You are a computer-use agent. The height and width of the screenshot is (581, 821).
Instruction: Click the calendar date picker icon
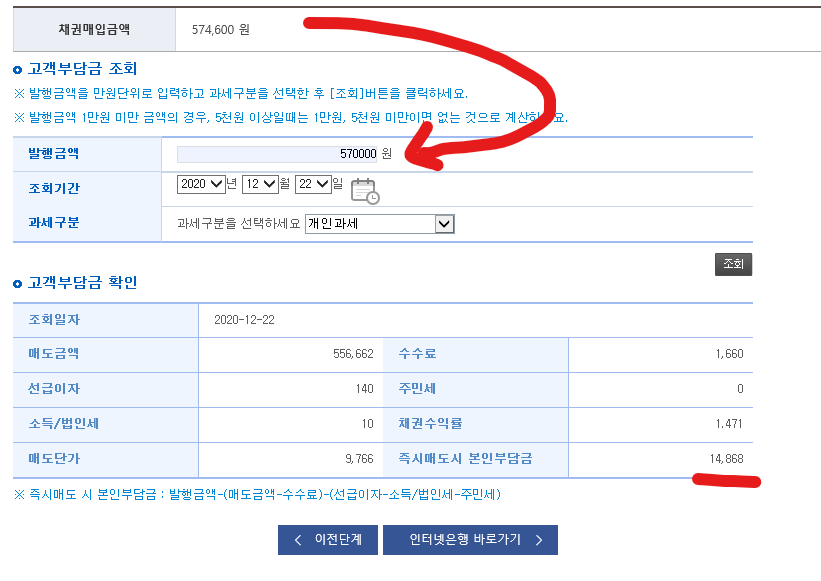(363, 192)
